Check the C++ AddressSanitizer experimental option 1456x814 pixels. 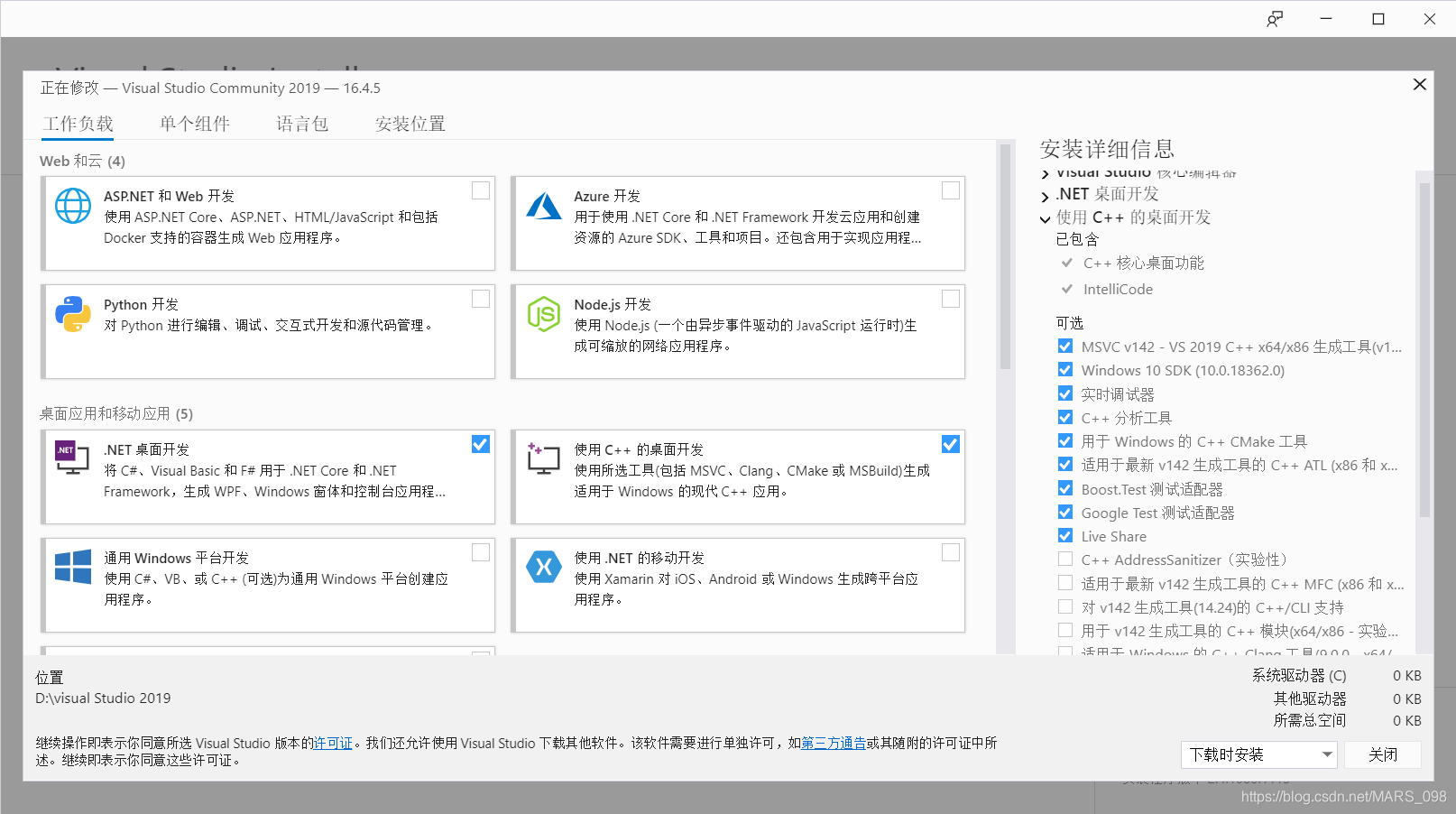pyautogui.click(x=1065, y=560)
